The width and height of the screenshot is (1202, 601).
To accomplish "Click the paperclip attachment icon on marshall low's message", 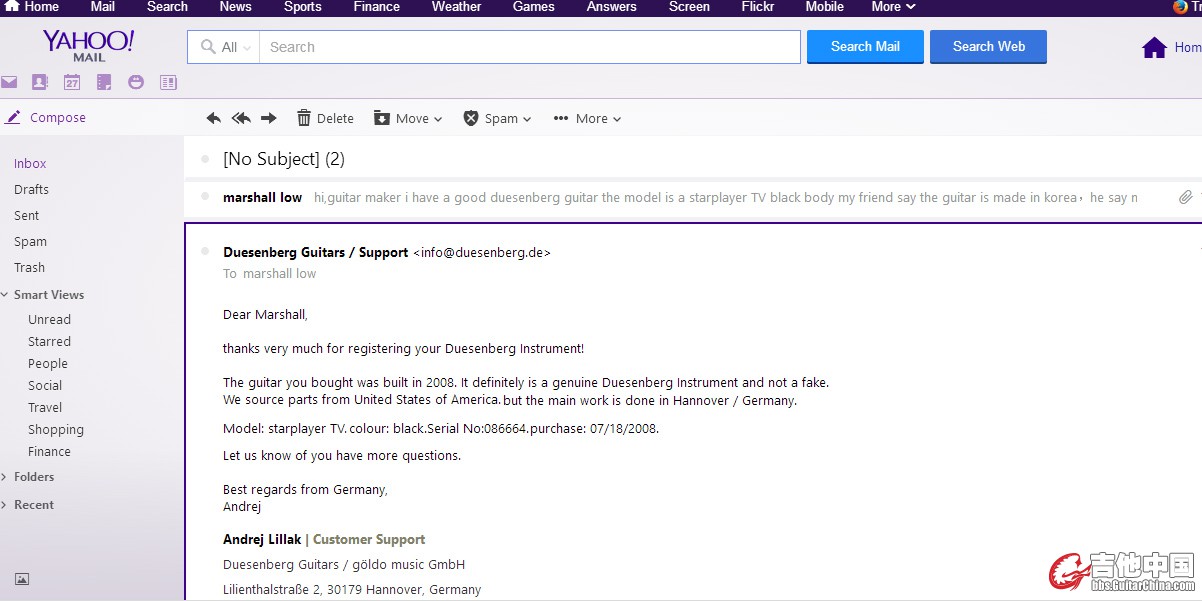I will pyautogui.click(x=1185, y=197).
